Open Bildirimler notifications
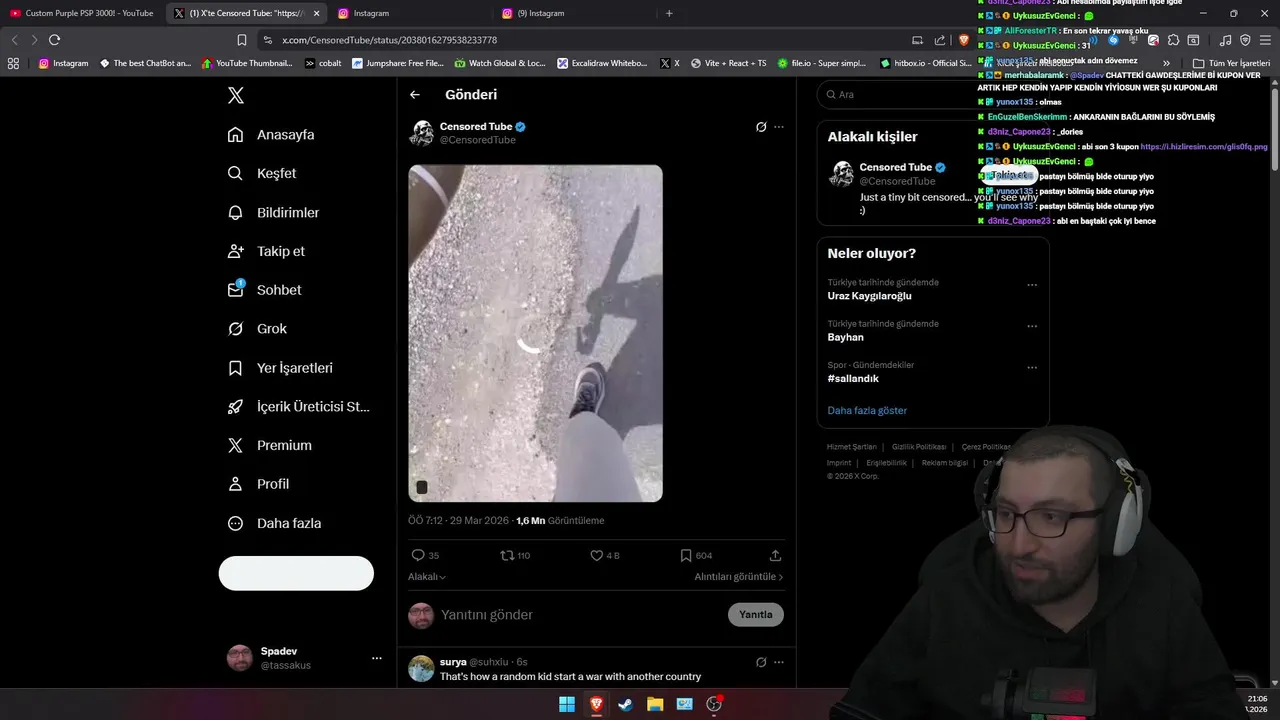 [x=273, y=213]
